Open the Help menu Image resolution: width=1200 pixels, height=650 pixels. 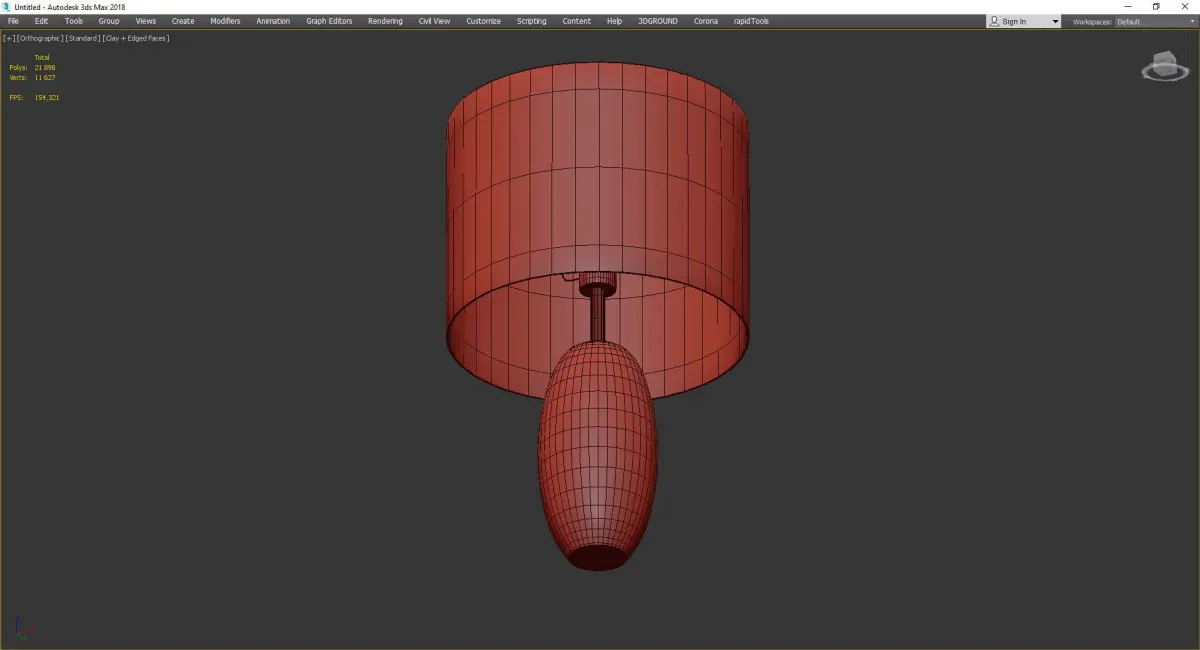click(x=614, y=21)
